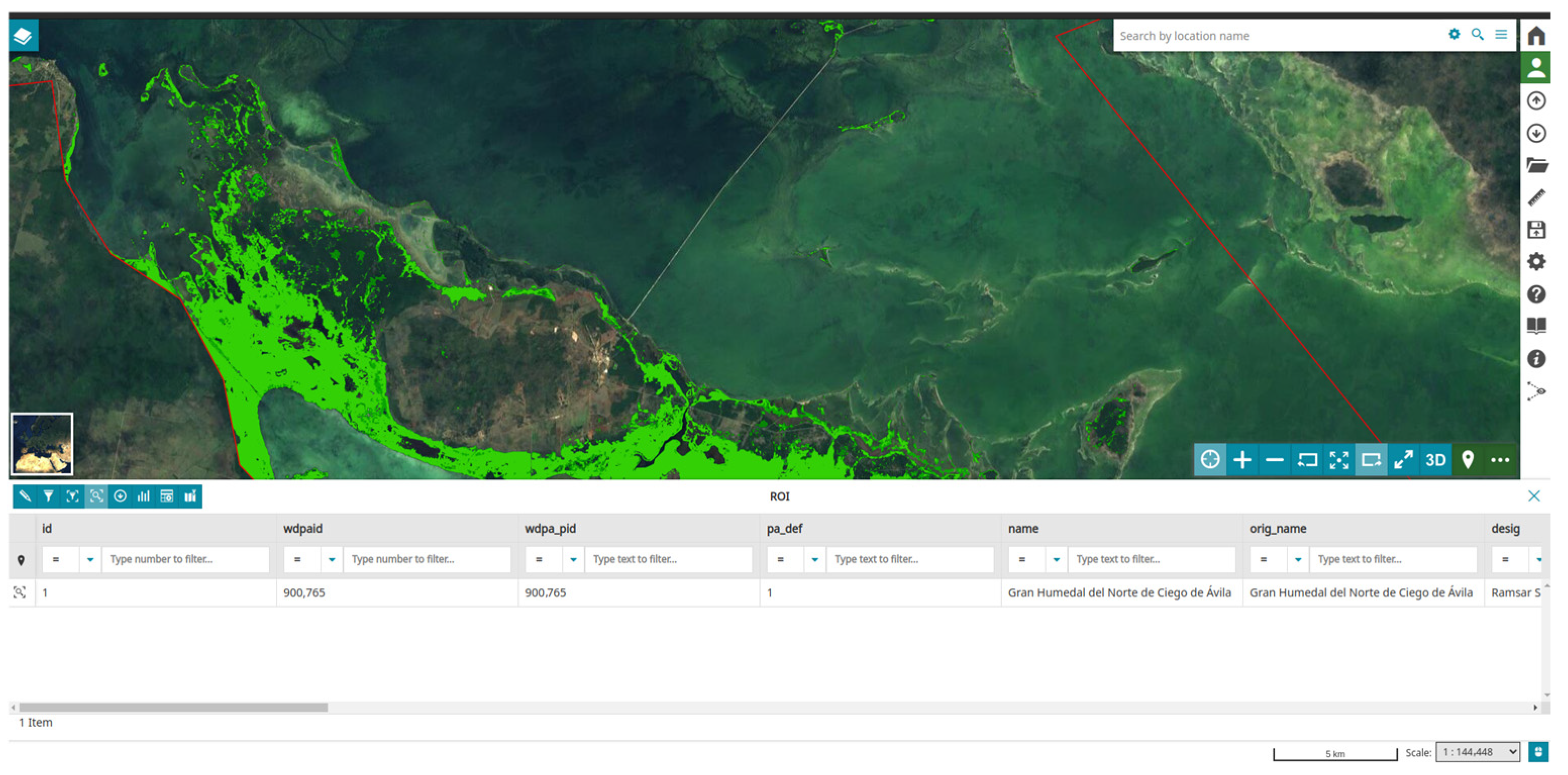Expand the id column operator dropdown
Viewport: 1568px width, 775px height.
89,559
